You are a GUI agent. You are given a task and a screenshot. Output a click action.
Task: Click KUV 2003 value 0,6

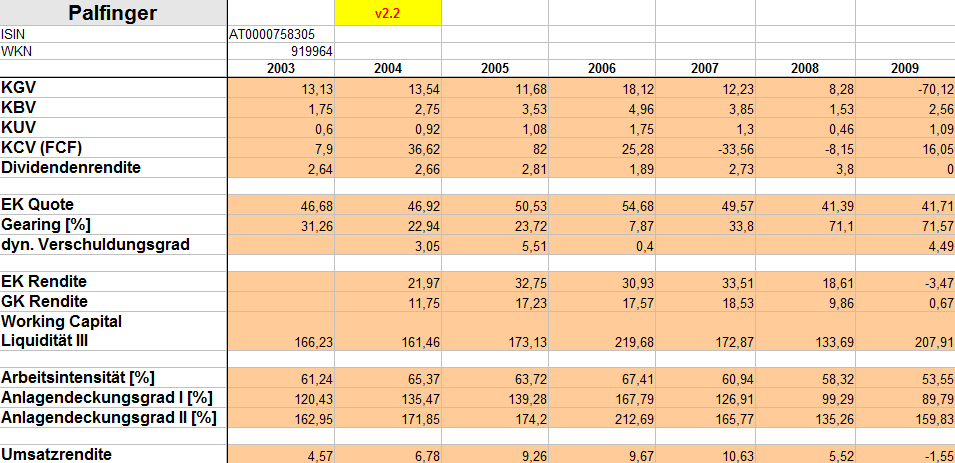click(281, 129)
